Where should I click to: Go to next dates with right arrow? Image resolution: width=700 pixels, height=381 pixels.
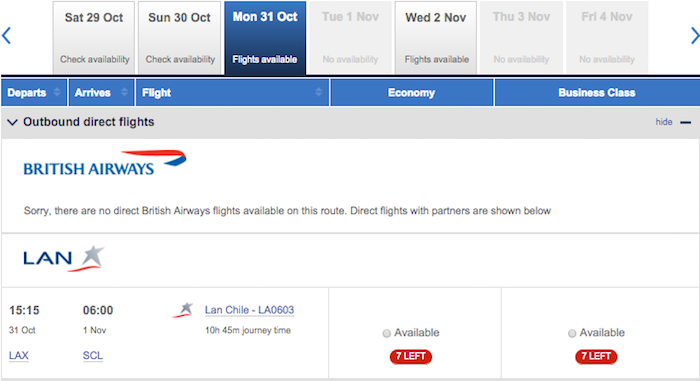coord(695,36)
